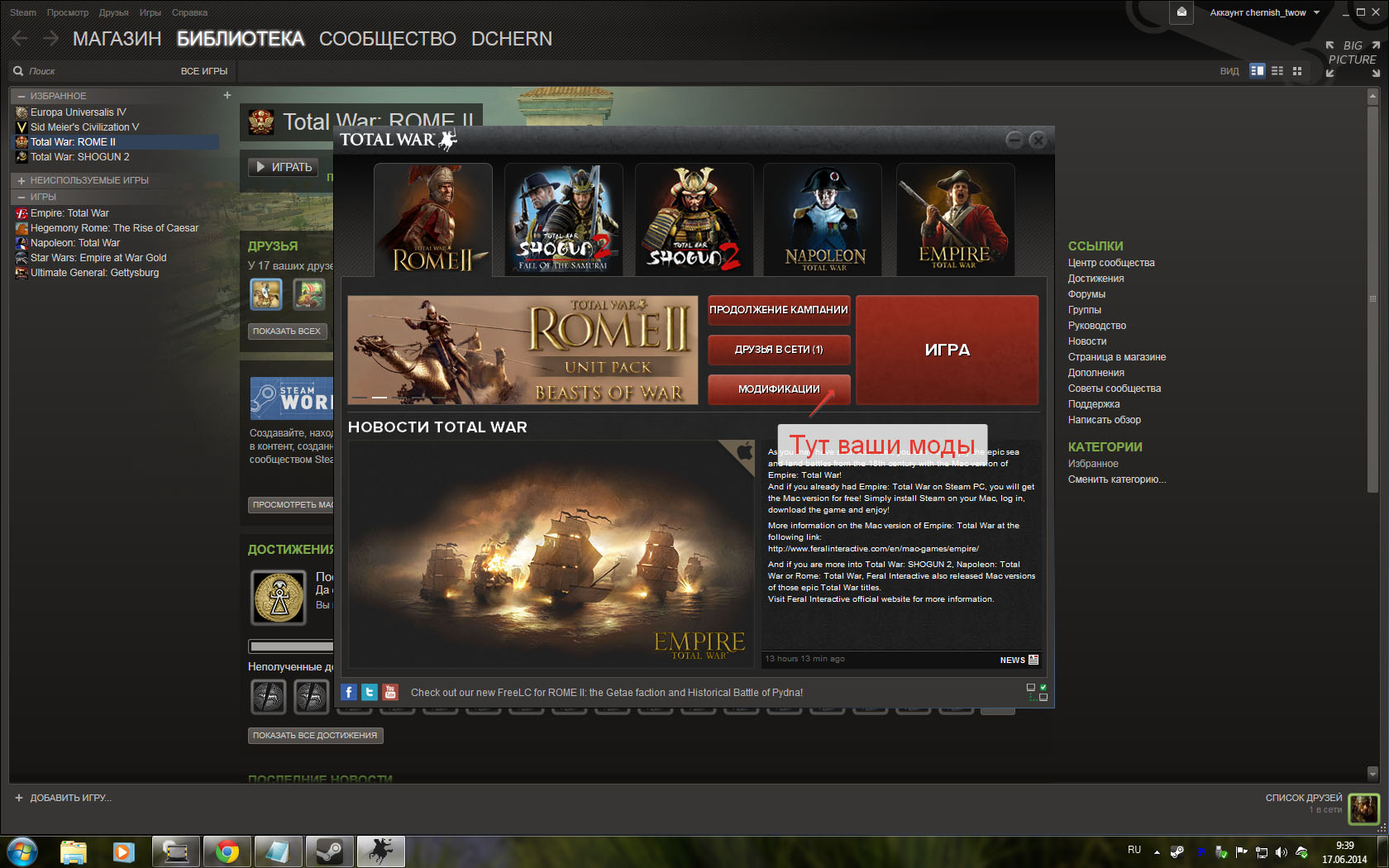
Task: Expand the НЕИСПОЛЬЗУЕМЫЕ ИГРЫ category
Action: click(21, 180)
